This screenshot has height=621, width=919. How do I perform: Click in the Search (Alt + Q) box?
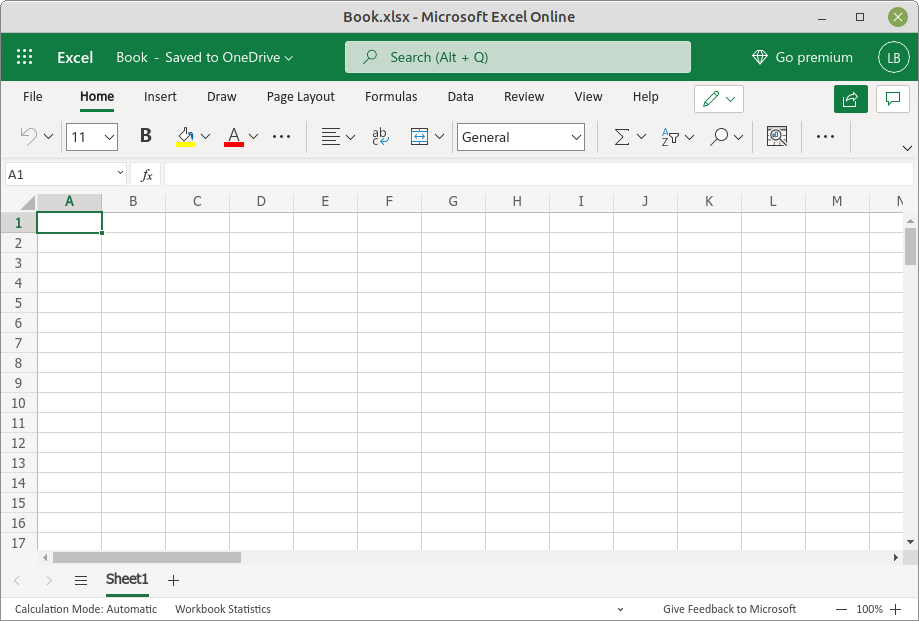pyautogui.click(x=518, y=57)
